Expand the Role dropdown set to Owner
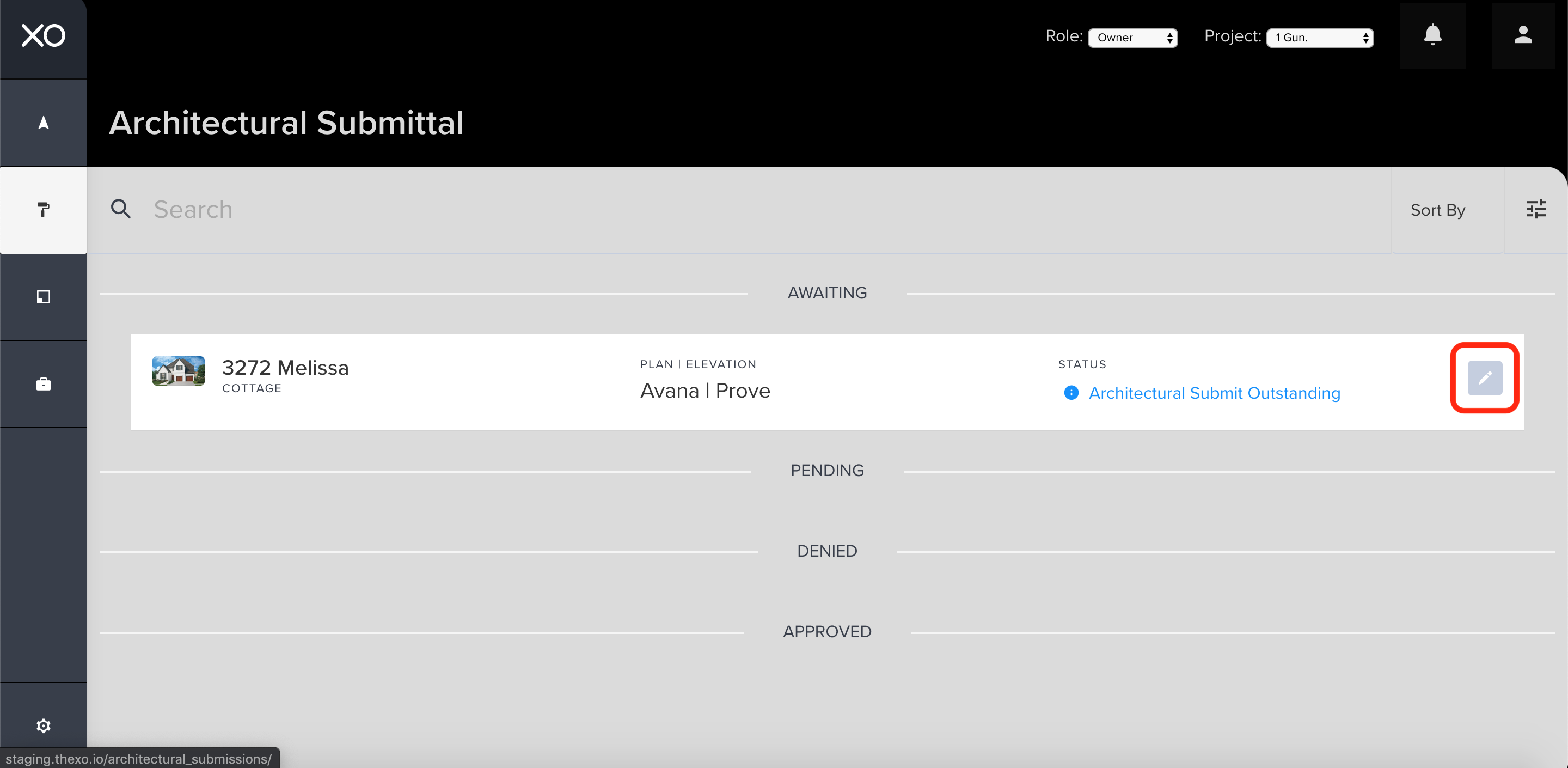The height and width of the screenshot is (768, 1568). pyautogui.click(x=1132, y=38)
